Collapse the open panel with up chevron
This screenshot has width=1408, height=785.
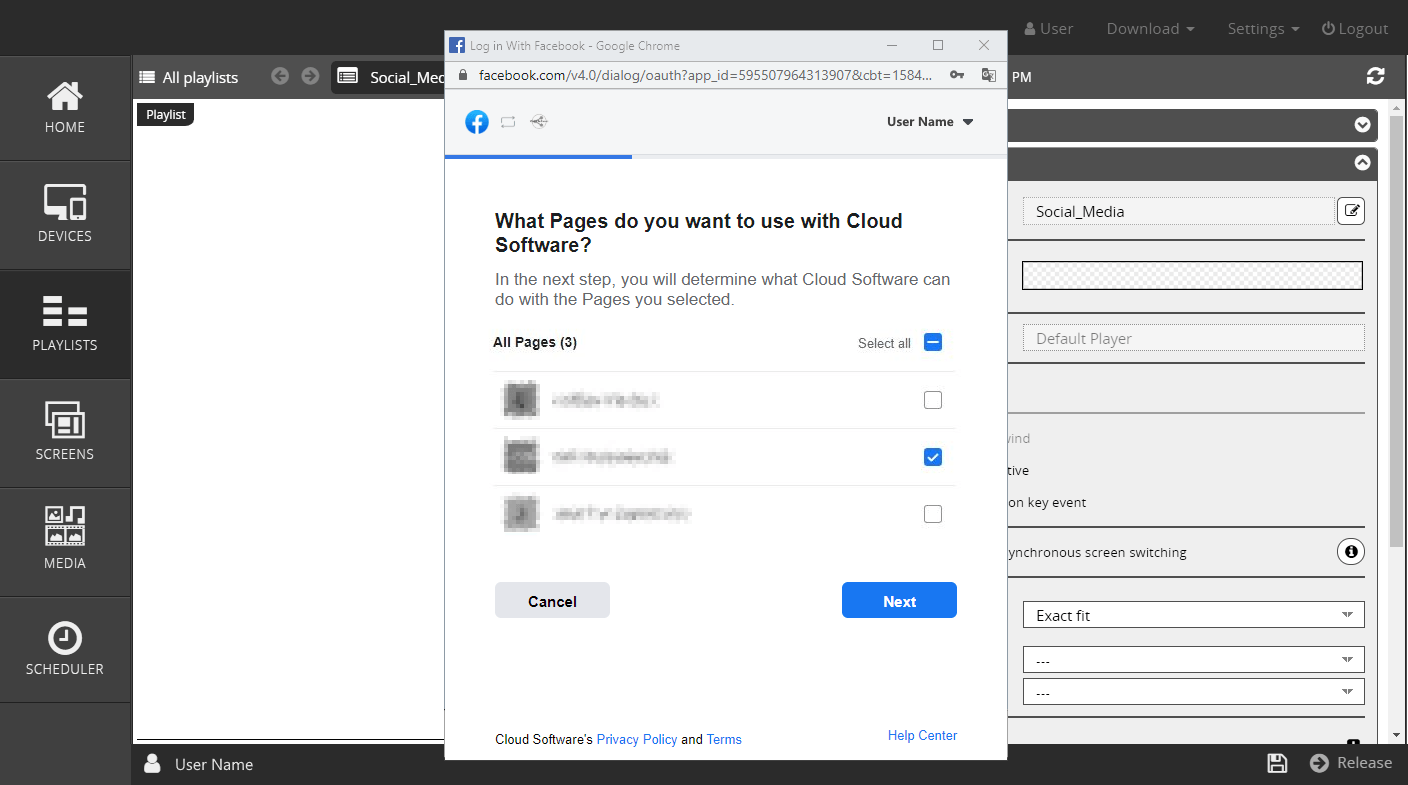click(1362, 162)
